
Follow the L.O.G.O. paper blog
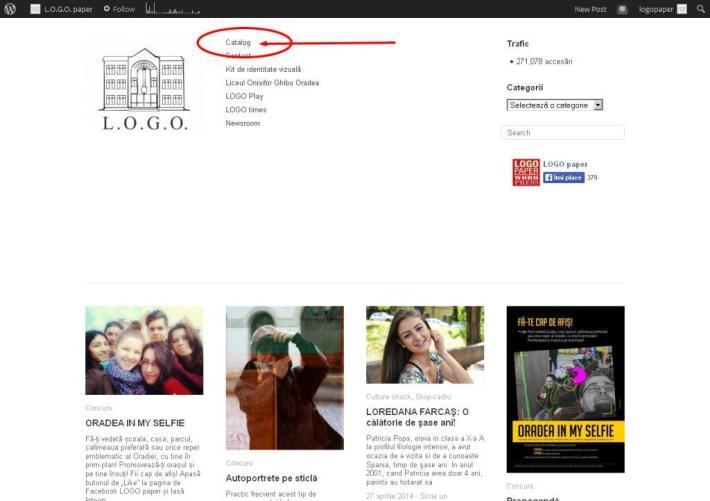tap(119, 9)
